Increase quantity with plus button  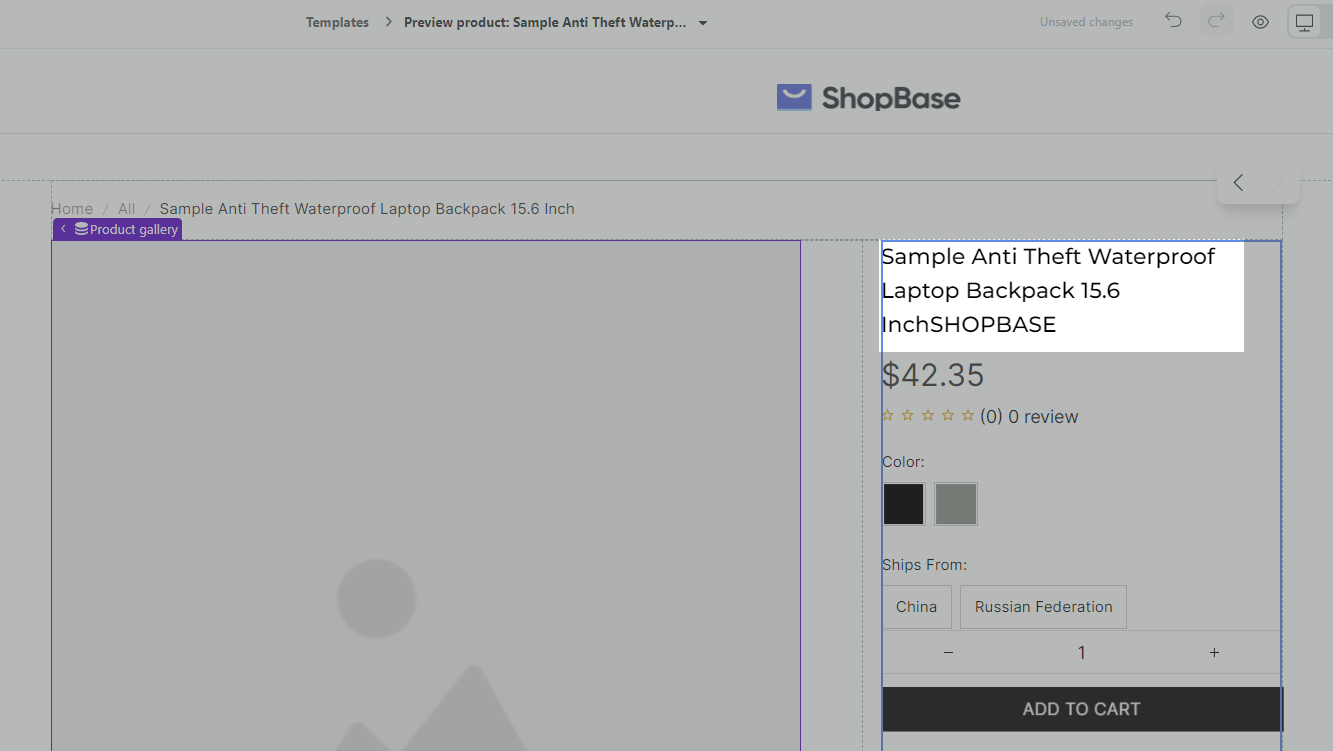[x=1214, y=653]
